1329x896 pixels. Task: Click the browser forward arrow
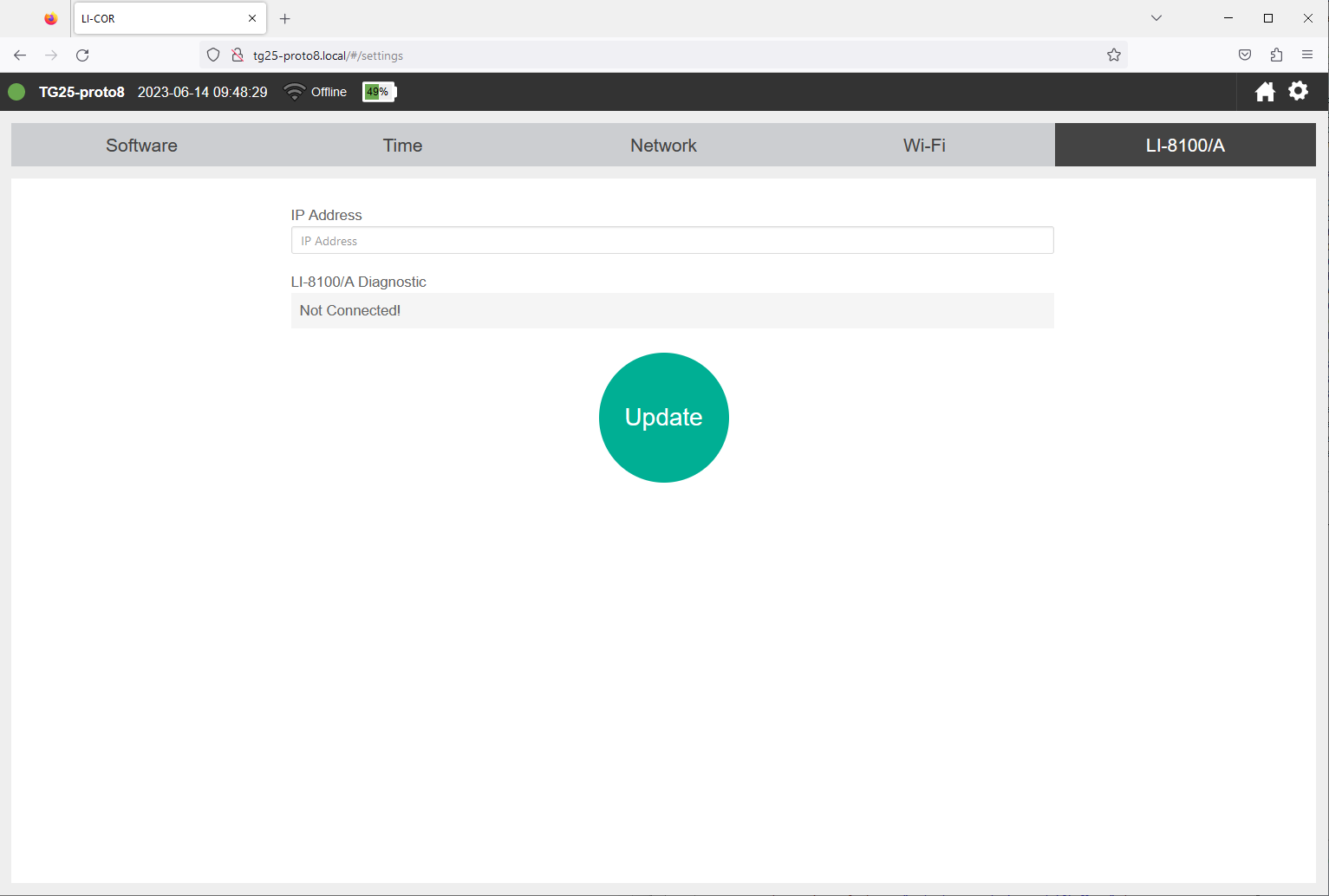pyautogui.click(x=51, y=55)
